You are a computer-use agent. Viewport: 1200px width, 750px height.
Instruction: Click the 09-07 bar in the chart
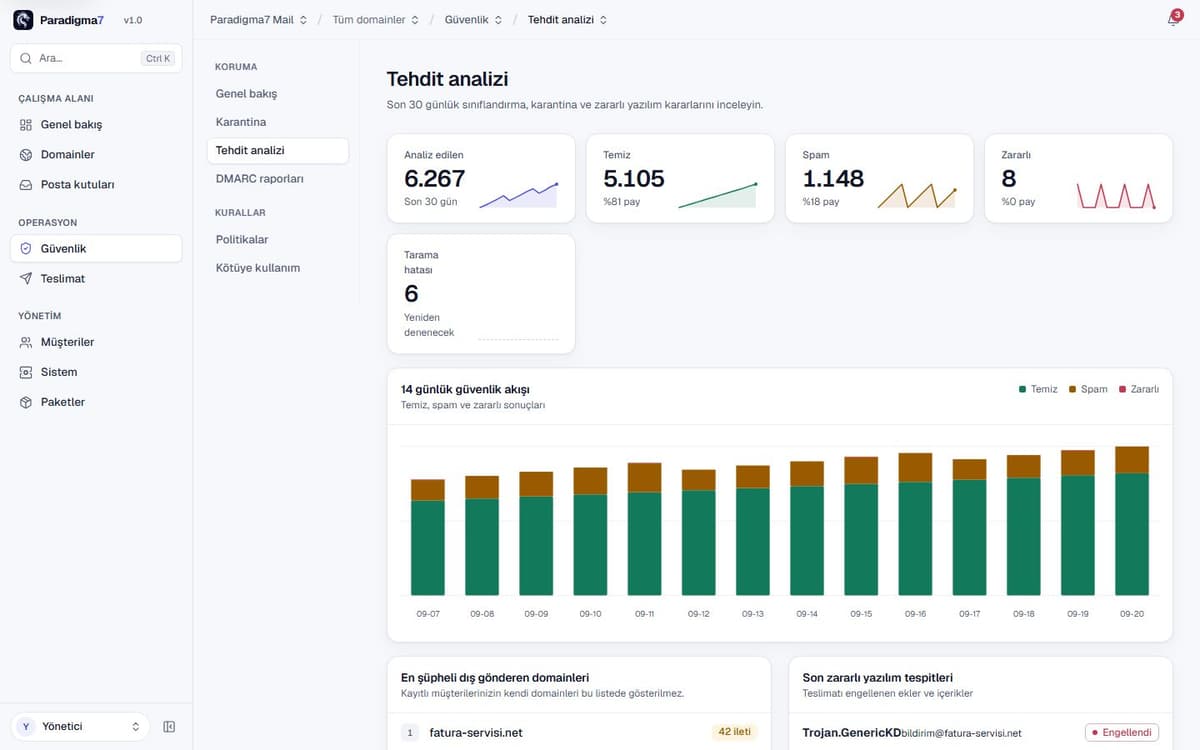(428, 538)
